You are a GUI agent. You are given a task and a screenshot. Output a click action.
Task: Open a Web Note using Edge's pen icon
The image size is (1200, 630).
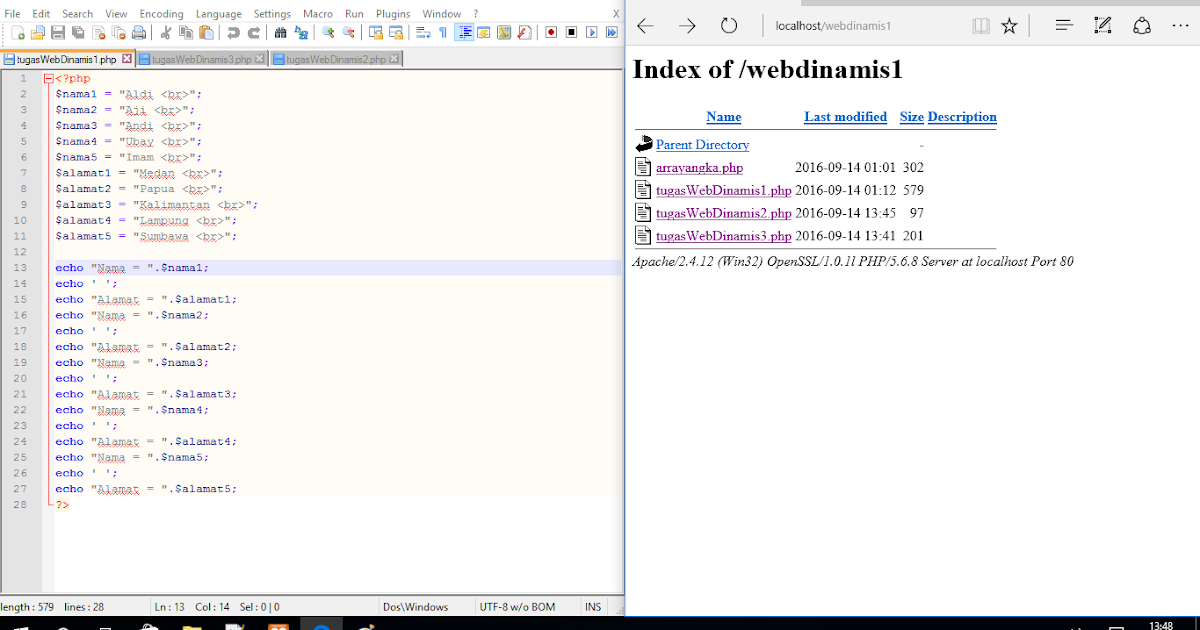pyautogui.click(x=1102, y=26)
